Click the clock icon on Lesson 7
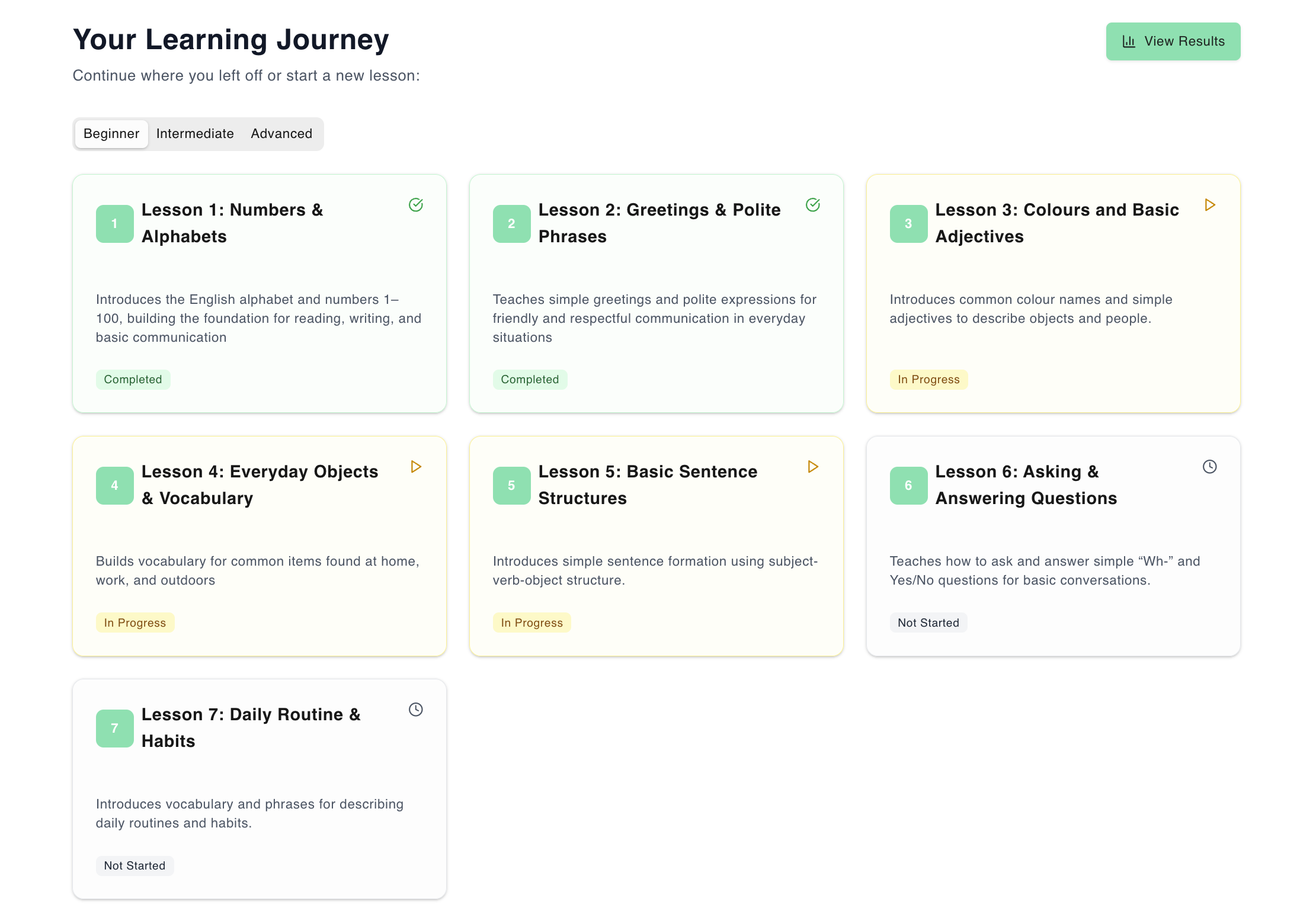This screenshot has height=924, width=1300. point(416,710)
